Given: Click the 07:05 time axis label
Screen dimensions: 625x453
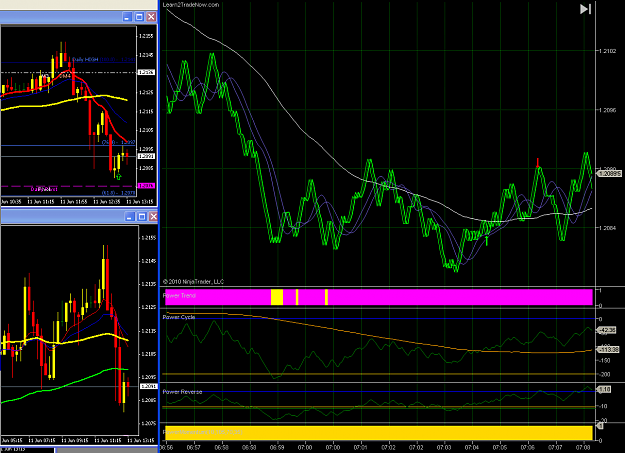Looking at the screenshot, I should click(x=500, y=447).
